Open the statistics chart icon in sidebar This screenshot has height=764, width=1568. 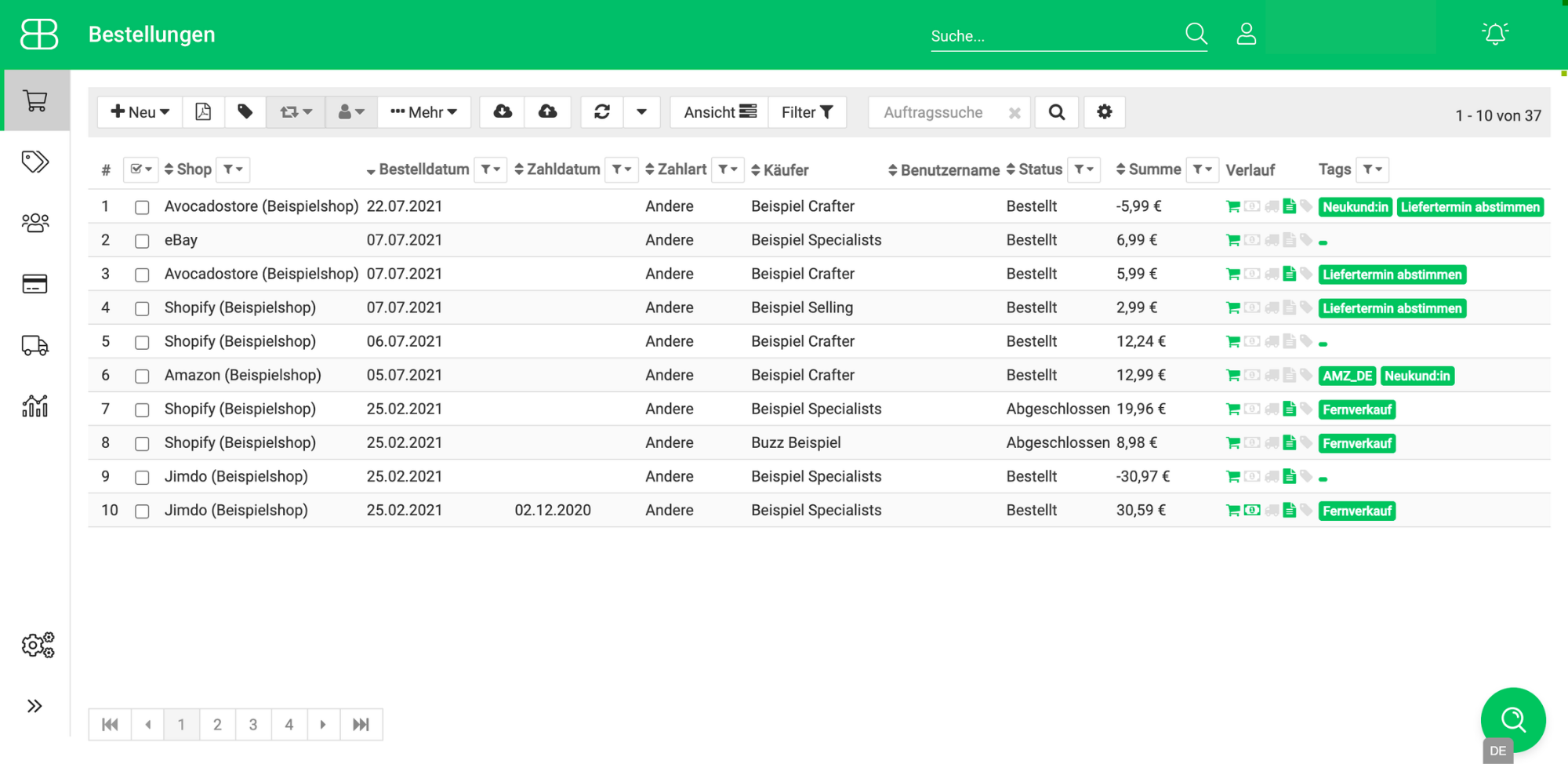pos(35,406)
